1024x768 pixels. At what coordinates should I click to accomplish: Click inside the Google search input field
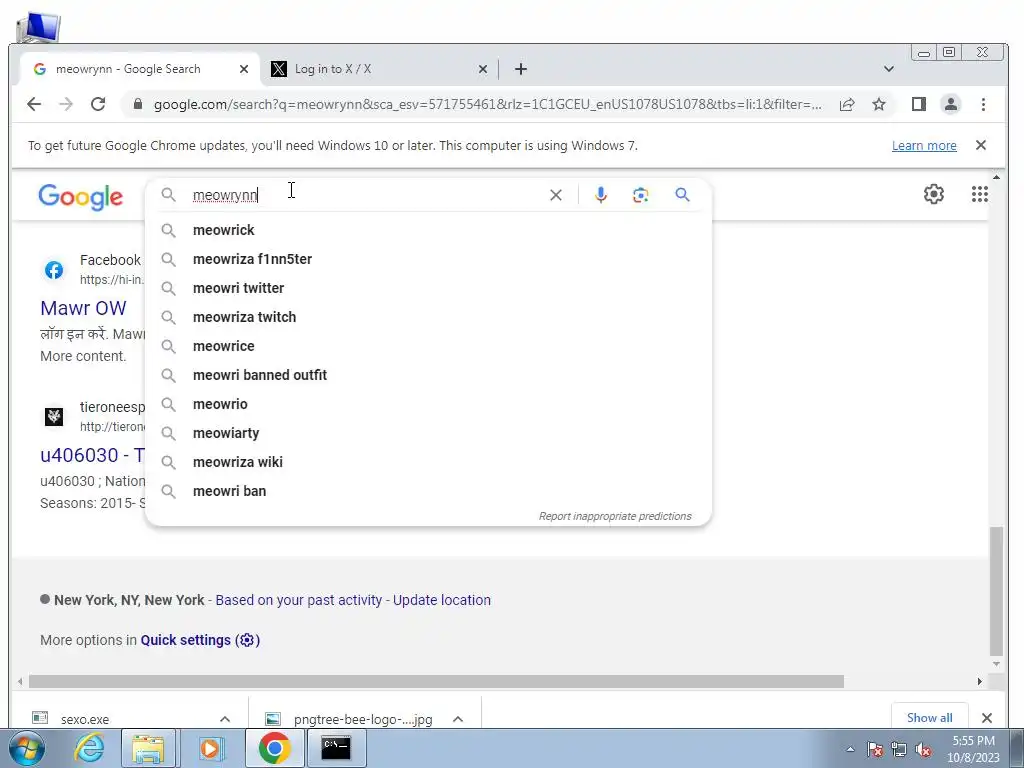[366, 195]
